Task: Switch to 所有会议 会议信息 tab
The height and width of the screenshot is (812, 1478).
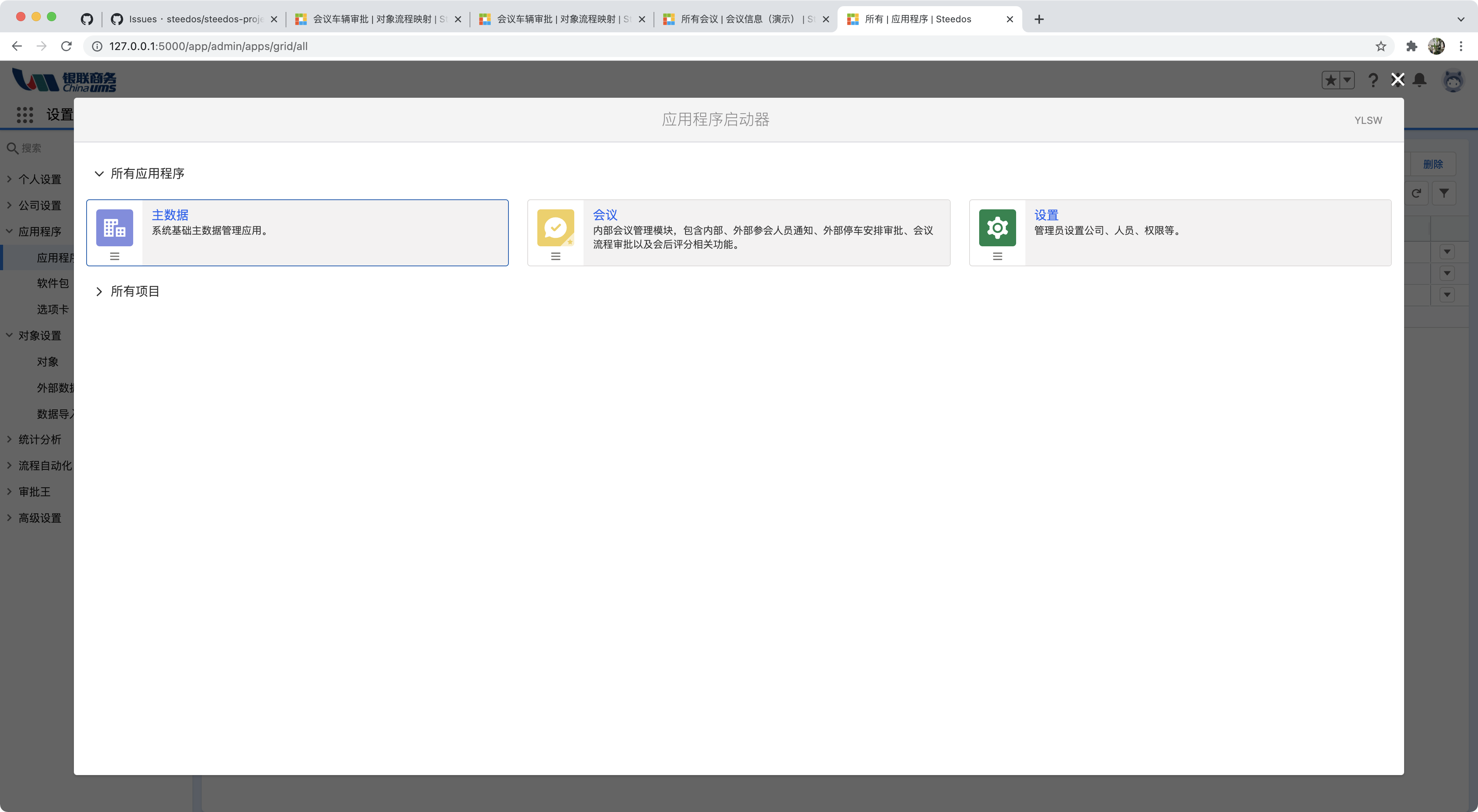Action: [x=746, y=19]
